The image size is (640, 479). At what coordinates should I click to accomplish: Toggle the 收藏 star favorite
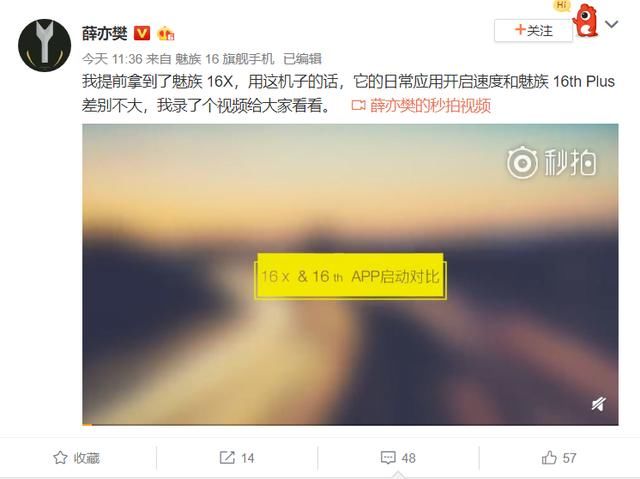pyautogui.click(x=77, y=458)
